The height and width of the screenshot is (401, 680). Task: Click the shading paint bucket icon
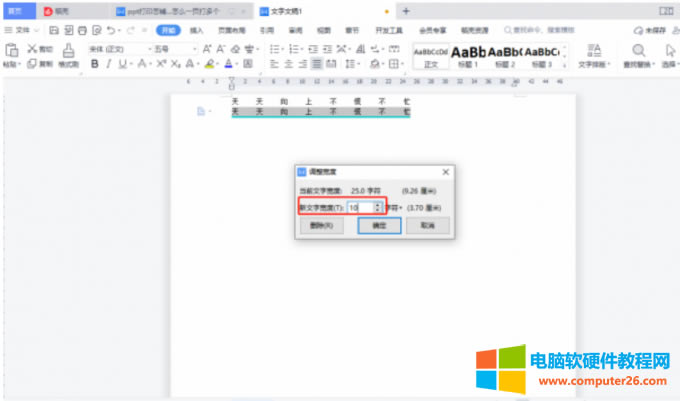point(374,64)
